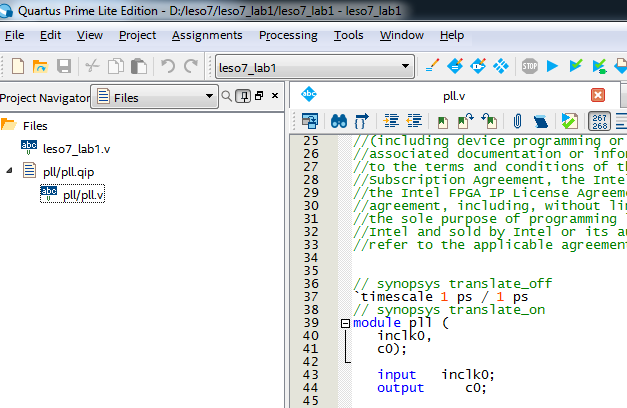Jump to previous bookmark icon
Screen dimensions: 627x408
[x=489, y=121]
